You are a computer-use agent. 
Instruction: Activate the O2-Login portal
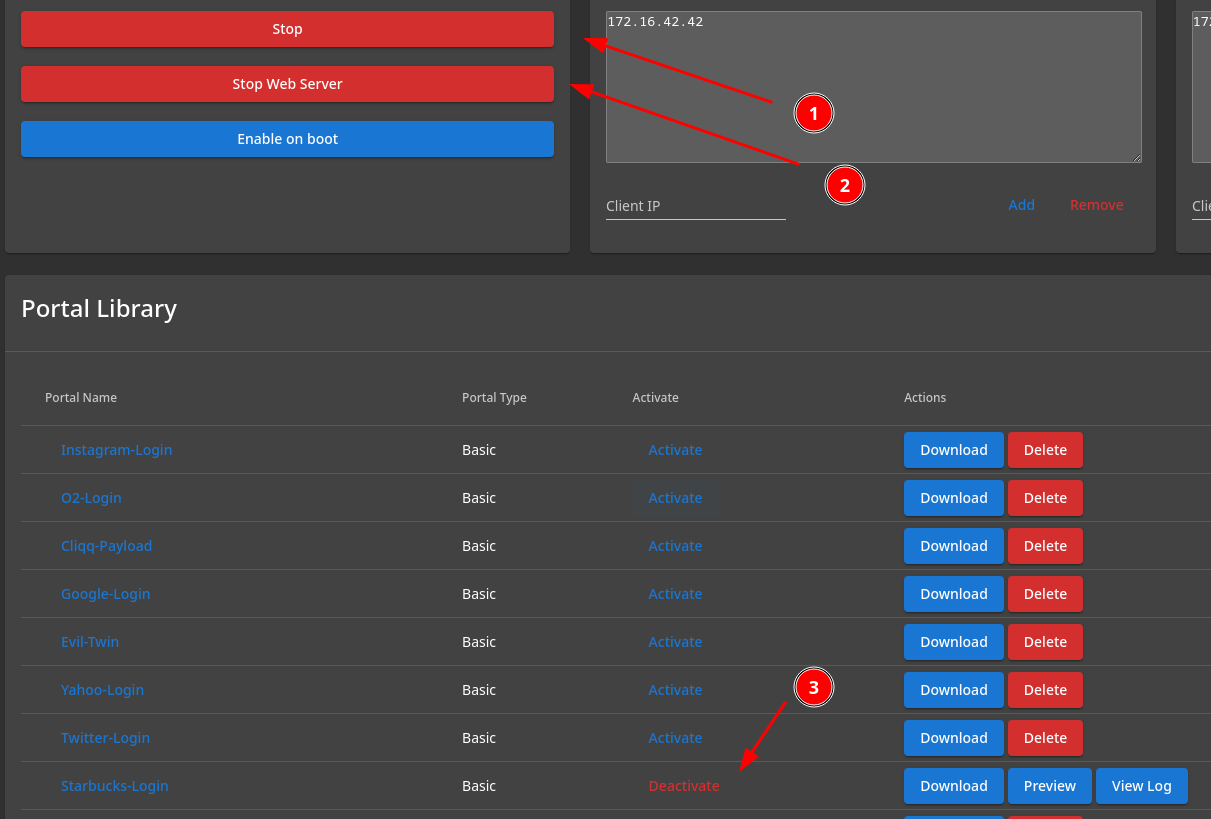pos(675,498)
